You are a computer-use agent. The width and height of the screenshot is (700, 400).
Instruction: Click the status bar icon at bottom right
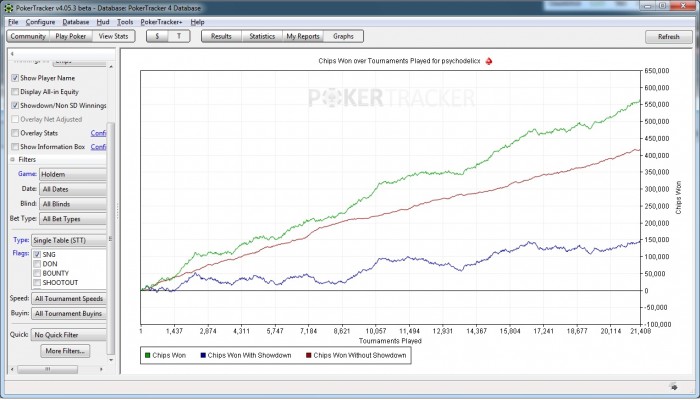click(x=674, y=386)
